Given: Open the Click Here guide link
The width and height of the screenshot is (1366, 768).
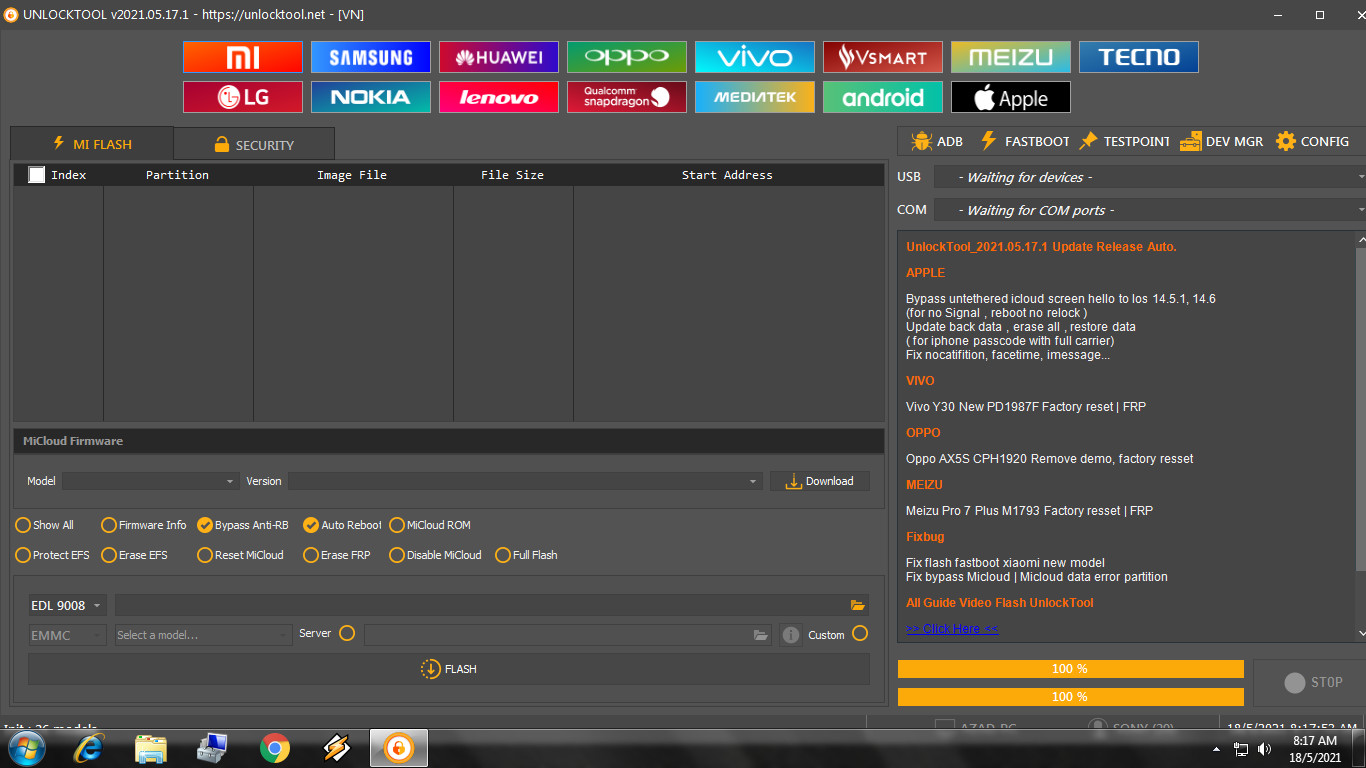Looking at the screenshot, I should [x=952, y=628].
